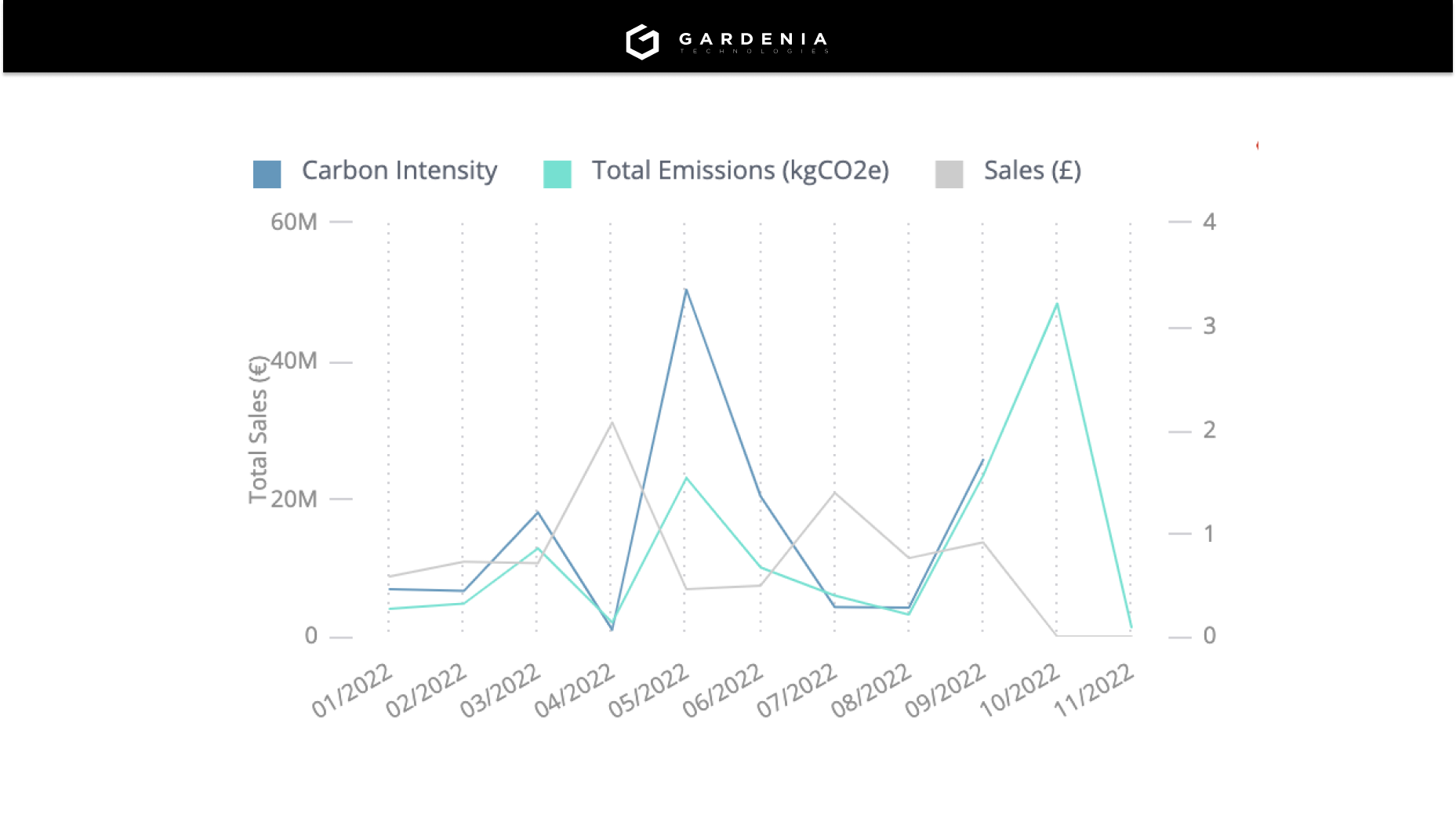
Task: Click the 03/2022 x-axis label
Action: point(499,690)
